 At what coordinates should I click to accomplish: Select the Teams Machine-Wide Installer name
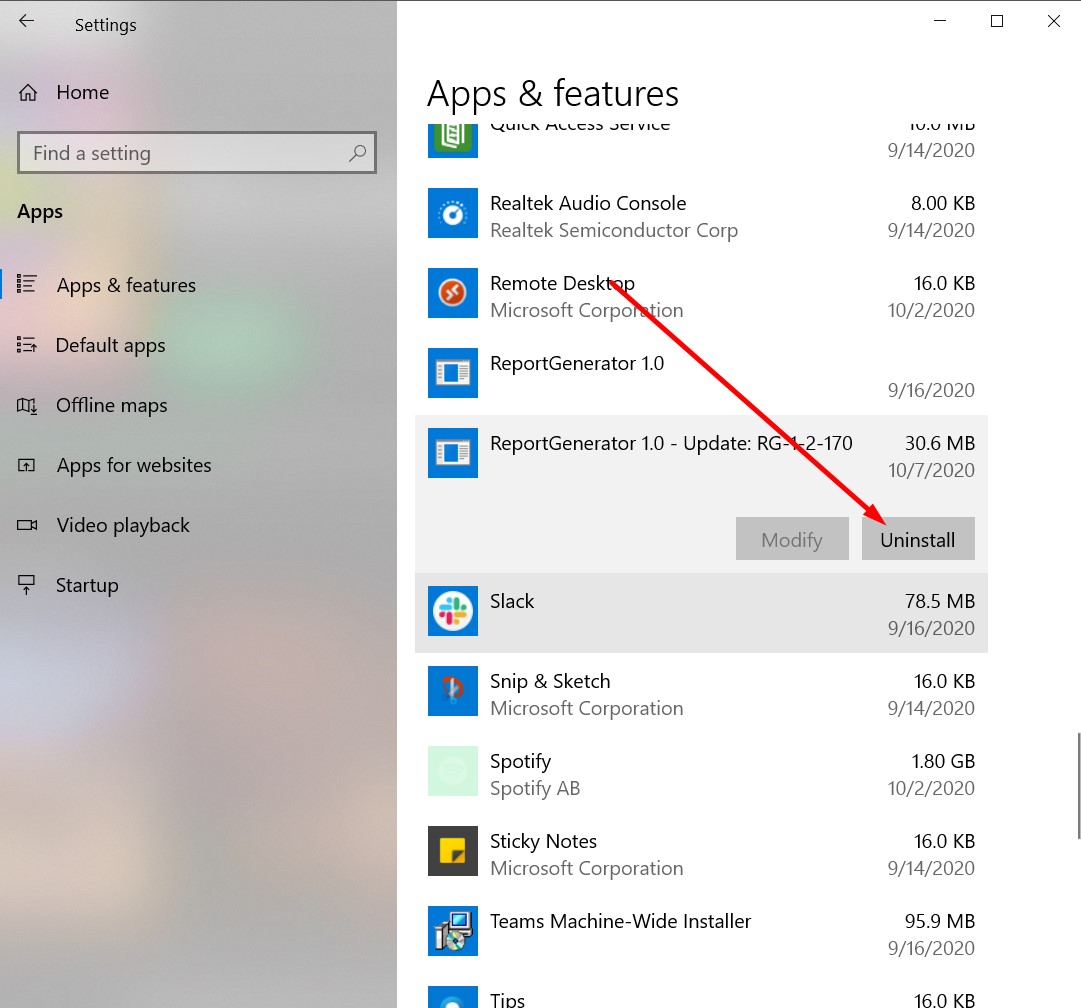(x=620, y=921)
